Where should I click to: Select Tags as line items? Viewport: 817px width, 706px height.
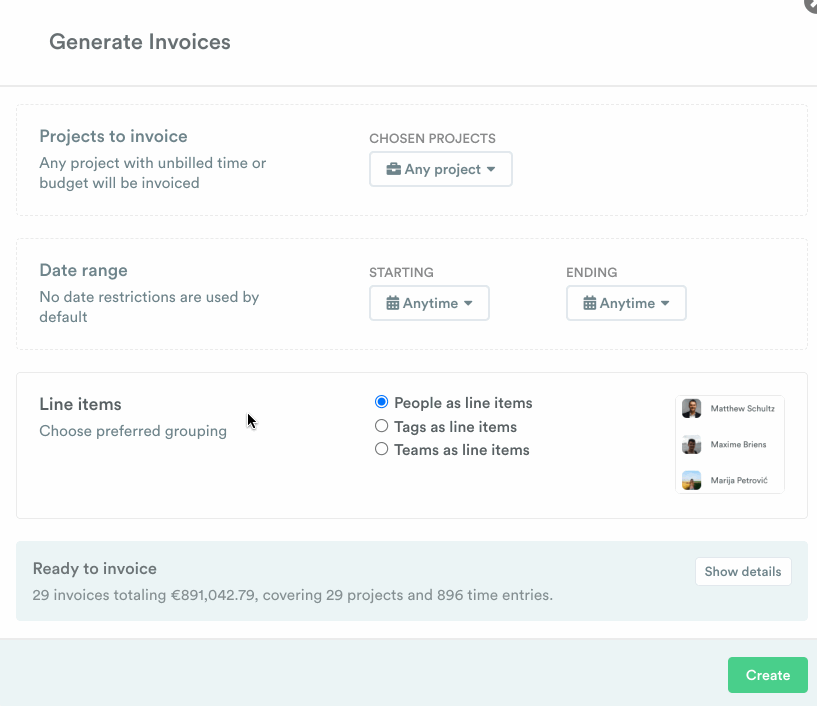381,426
